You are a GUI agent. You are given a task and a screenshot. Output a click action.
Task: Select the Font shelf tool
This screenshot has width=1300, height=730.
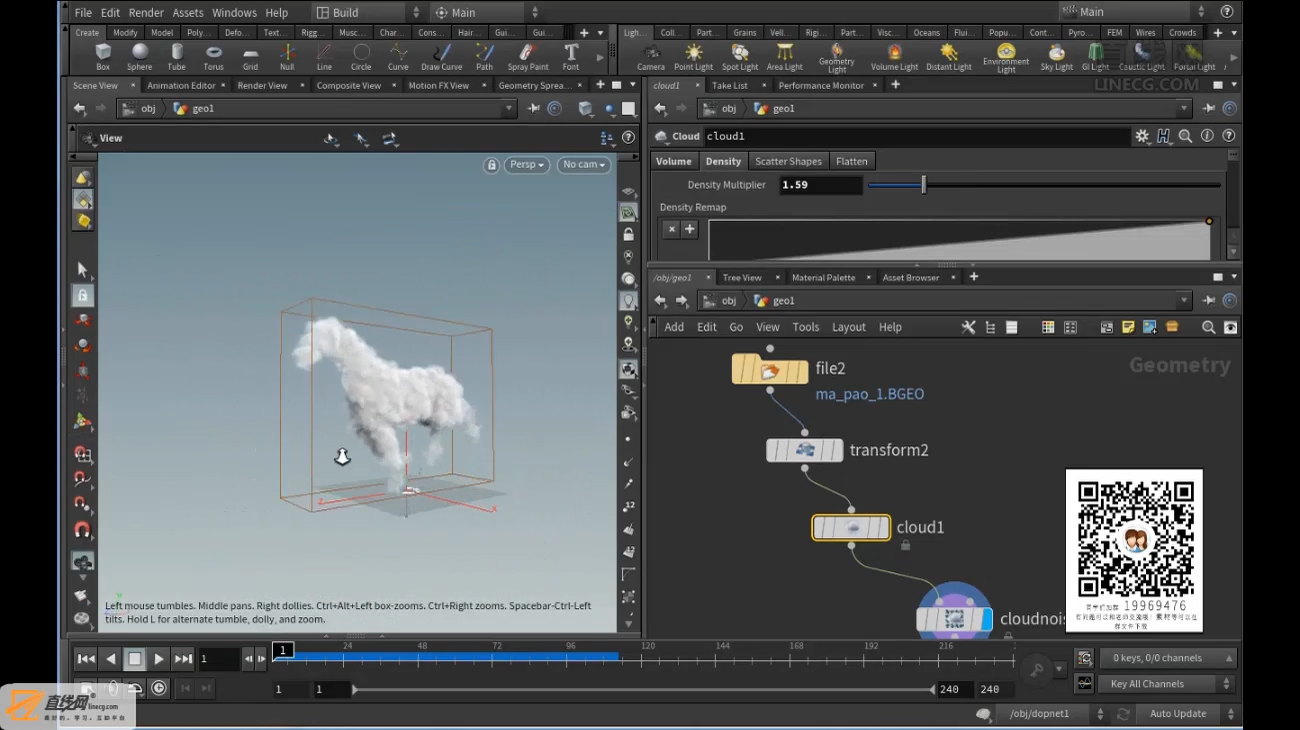point(571,57)
